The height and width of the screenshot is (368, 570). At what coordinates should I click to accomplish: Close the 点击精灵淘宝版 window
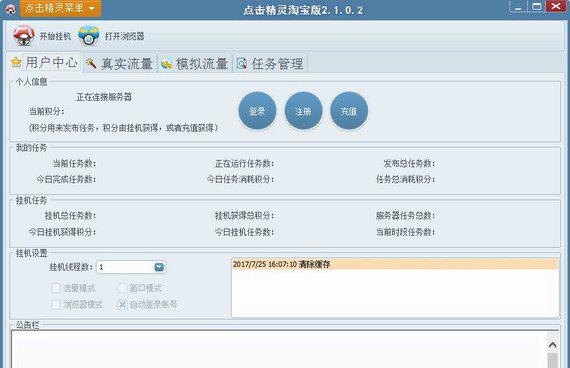point(556,6)
